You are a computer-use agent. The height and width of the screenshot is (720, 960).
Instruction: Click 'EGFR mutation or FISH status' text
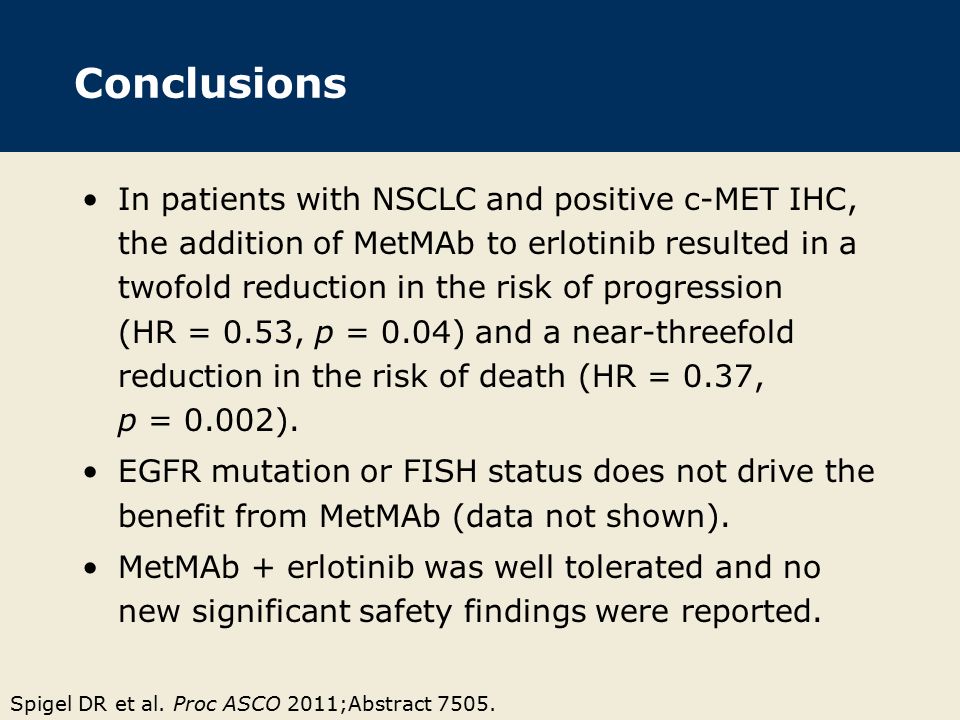point(298,471)
